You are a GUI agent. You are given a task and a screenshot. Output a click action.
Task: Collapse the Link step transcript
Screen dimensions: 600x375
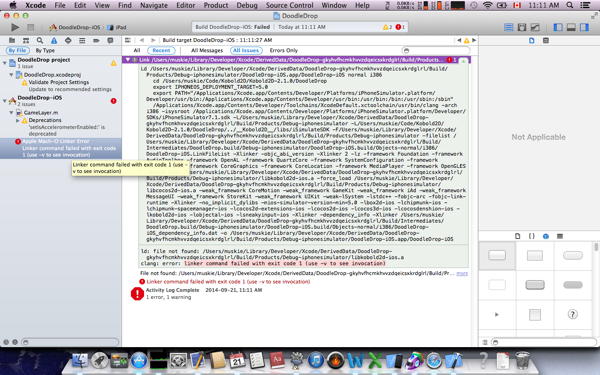click(x=128, y=60)
